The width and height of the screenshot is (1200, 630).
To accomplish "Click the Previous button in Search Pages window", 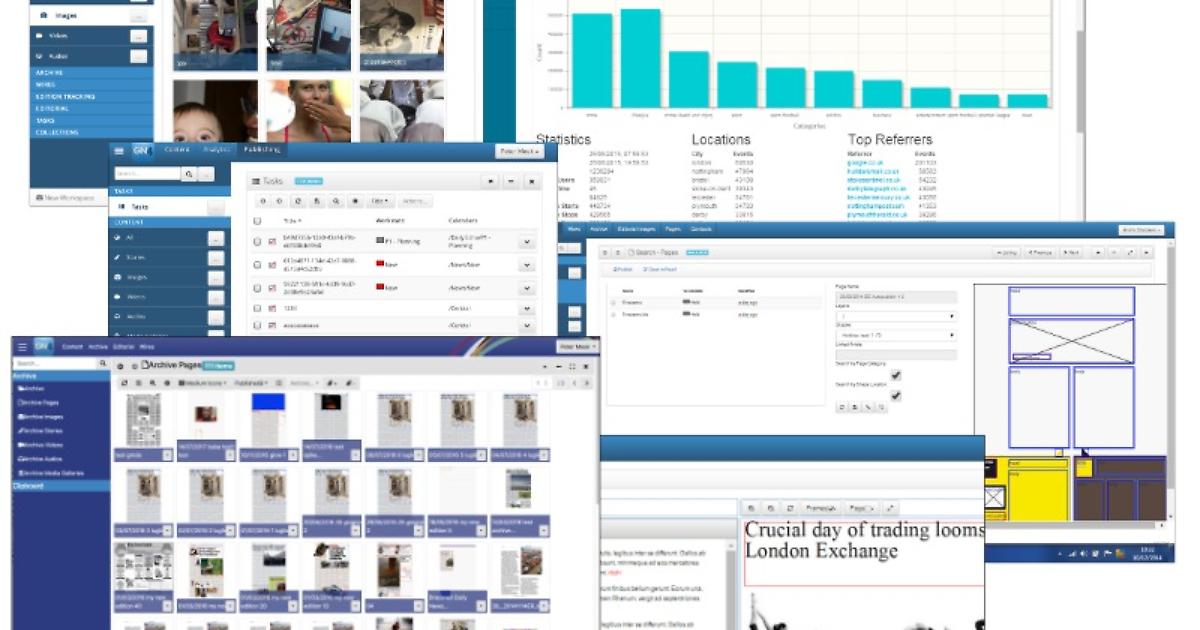I will coord(1040,252).
